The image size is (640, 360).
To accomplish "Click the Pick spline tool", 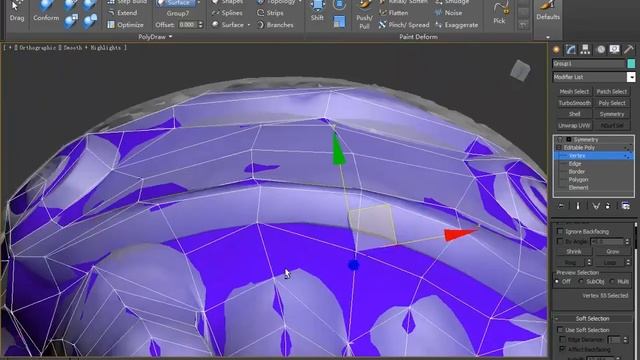I will pyautogui.click(x=499, y=13).
